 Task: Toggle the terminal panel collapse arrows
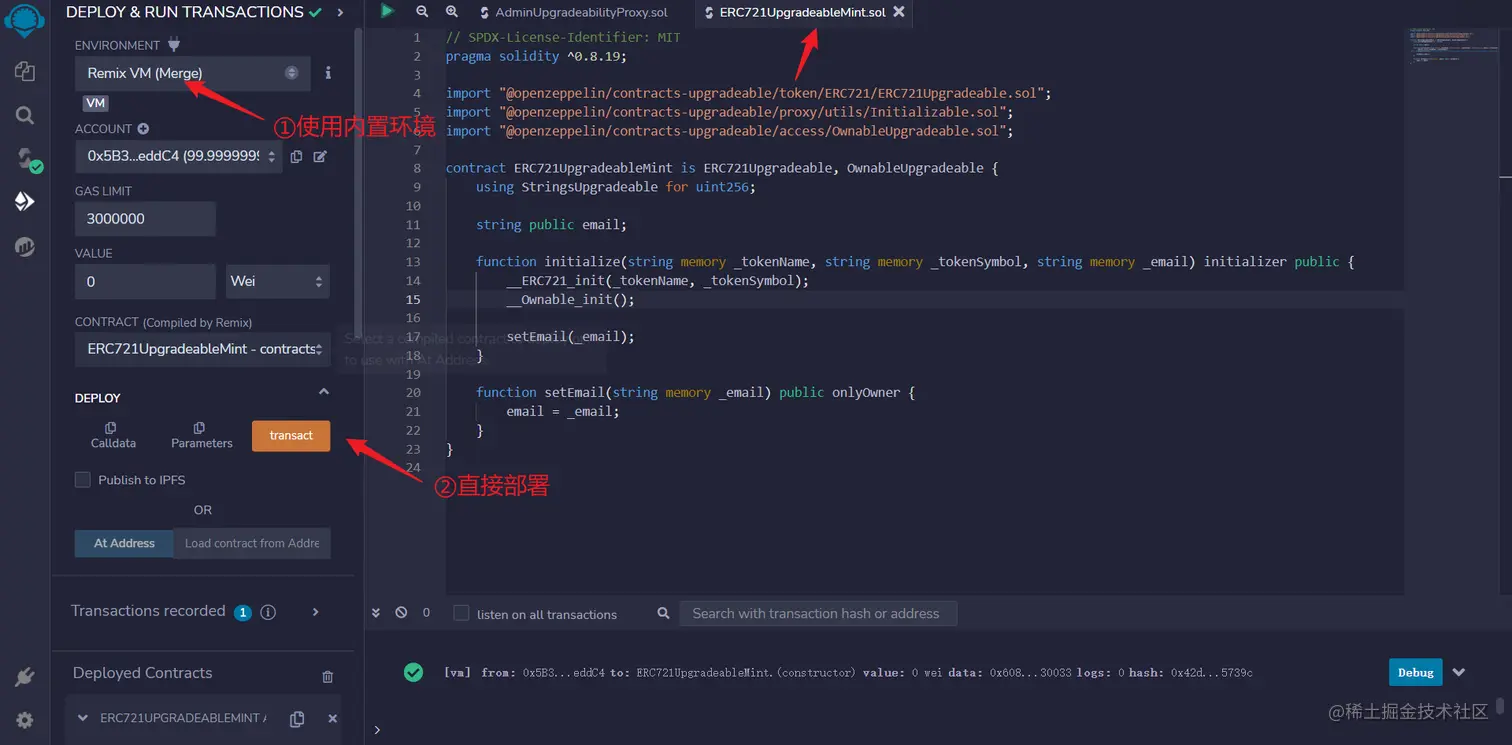[x=377, y=613]
